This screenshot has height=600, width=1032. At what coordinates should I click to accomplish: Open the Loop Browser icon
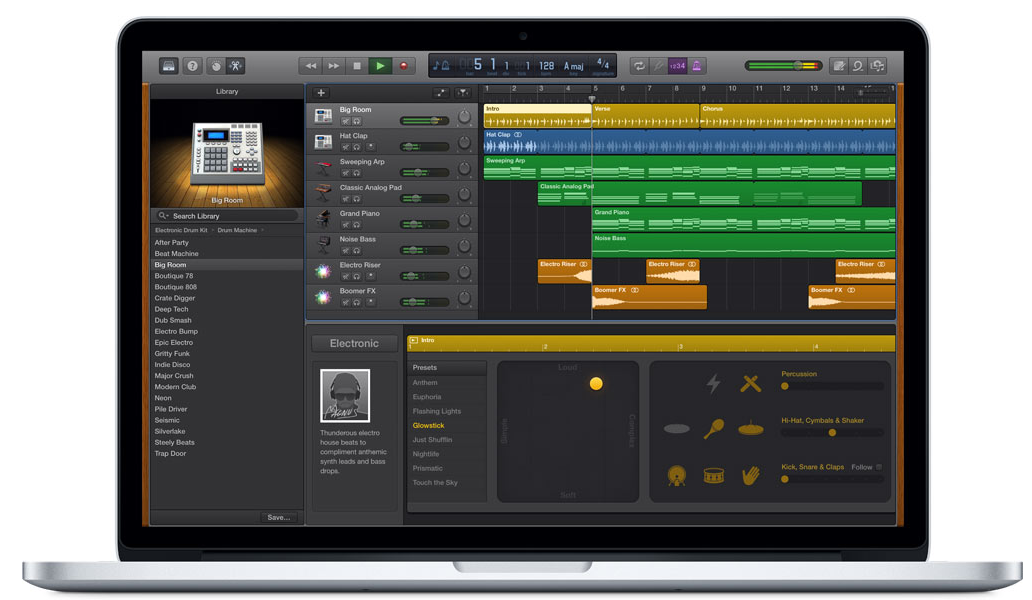pos(858,66)
